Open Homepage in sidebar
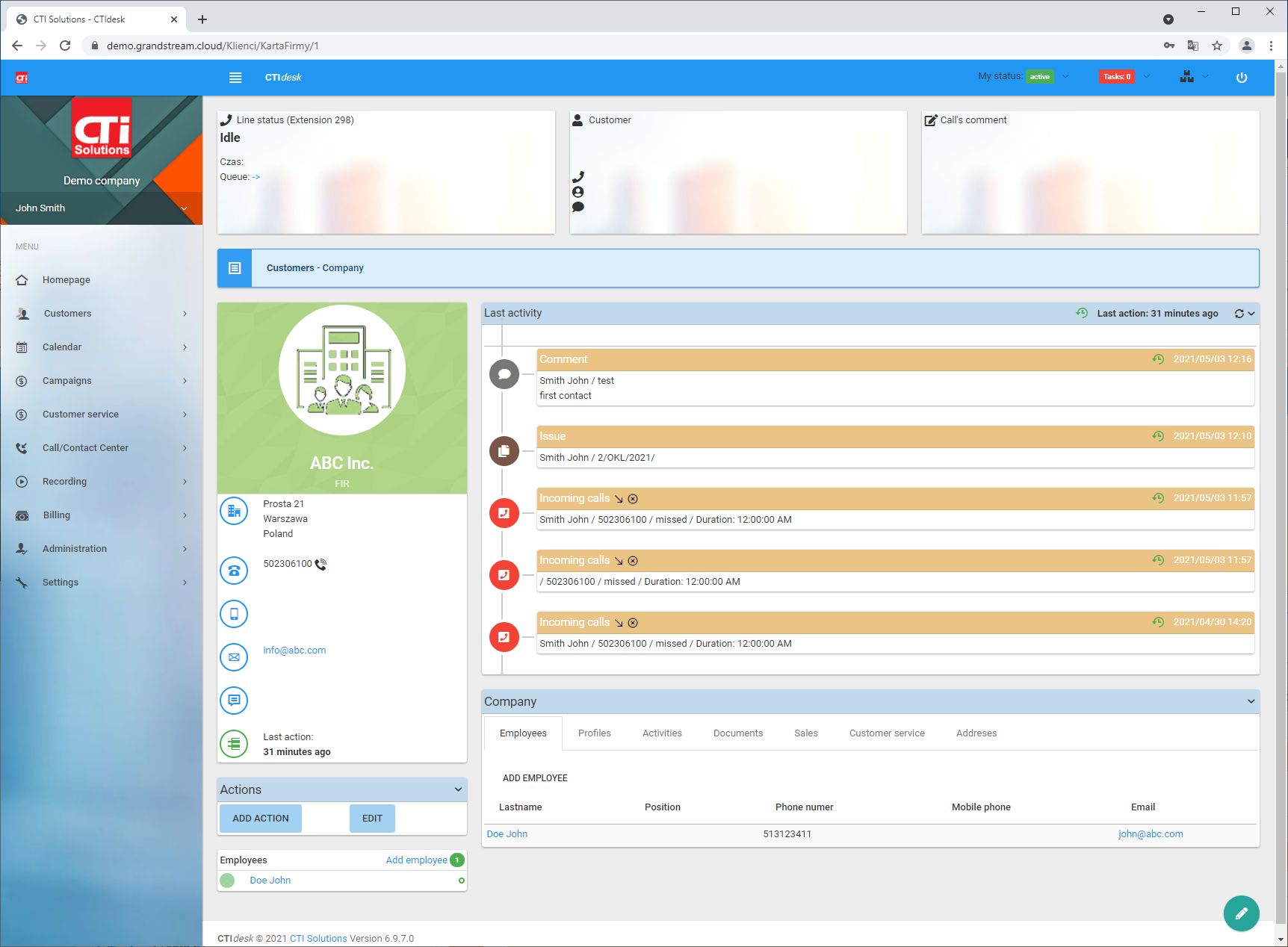The image size is (1288, 947). [x=102, y=280]
